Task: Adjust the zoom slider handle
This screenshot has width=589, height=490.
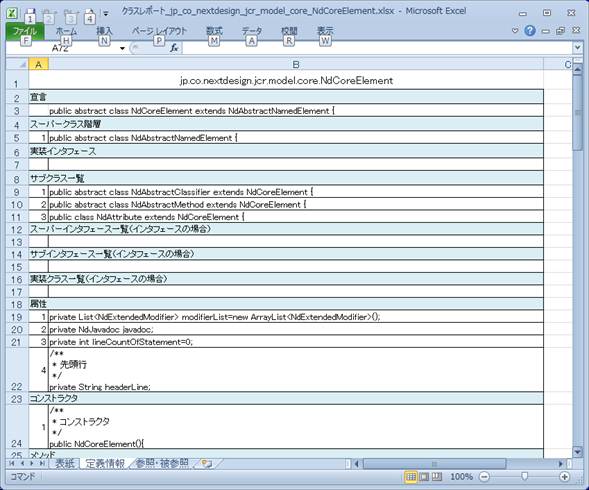Action: [524, 477]
